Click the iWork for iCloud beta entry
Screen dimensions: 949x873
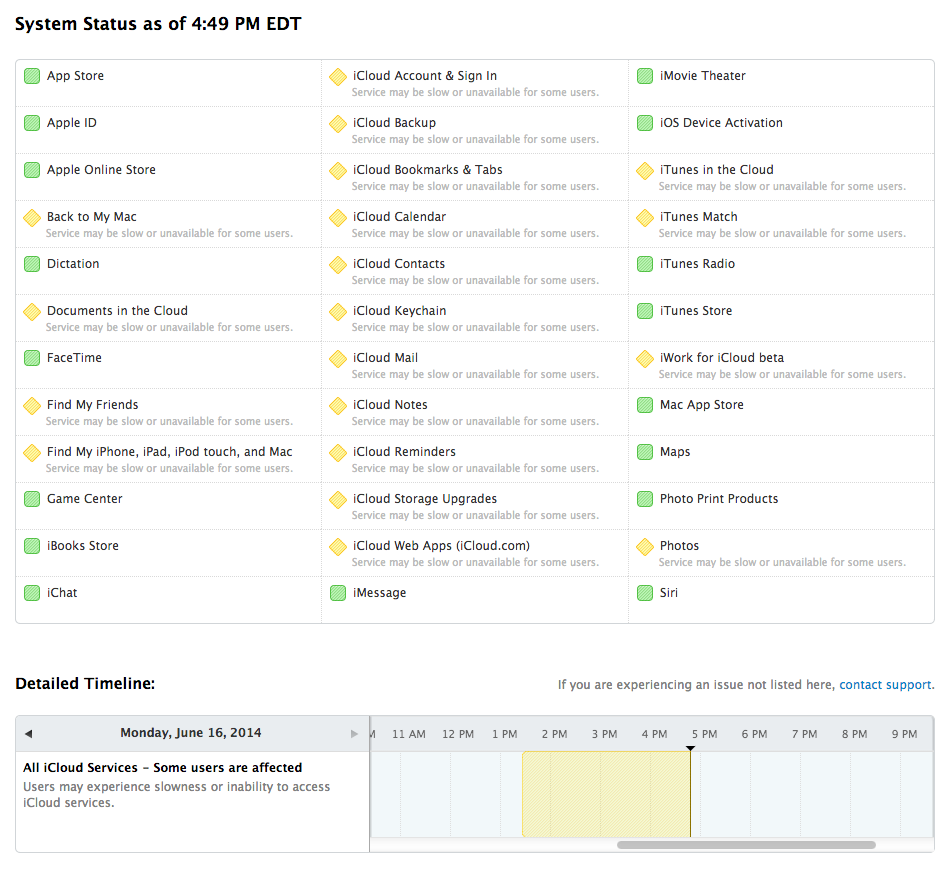tap(722, 358)
